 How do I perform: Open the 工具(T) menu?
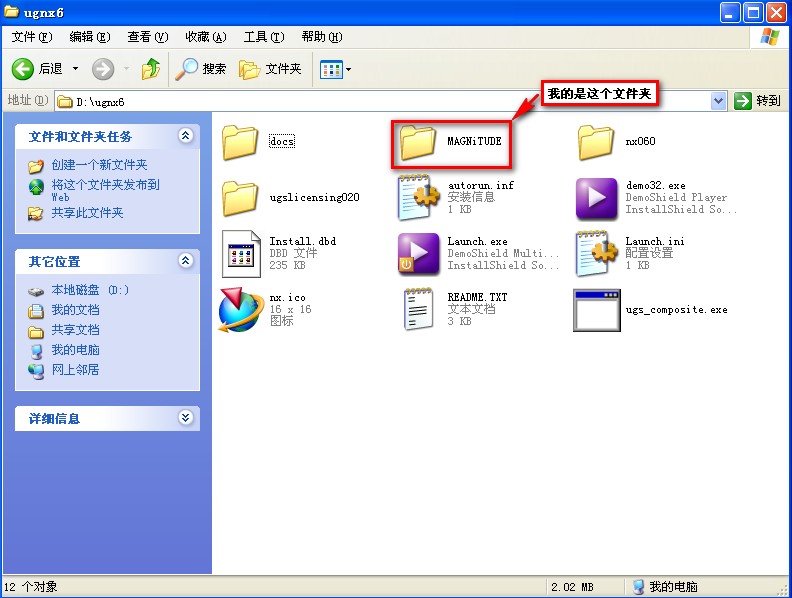pos(264,37)
